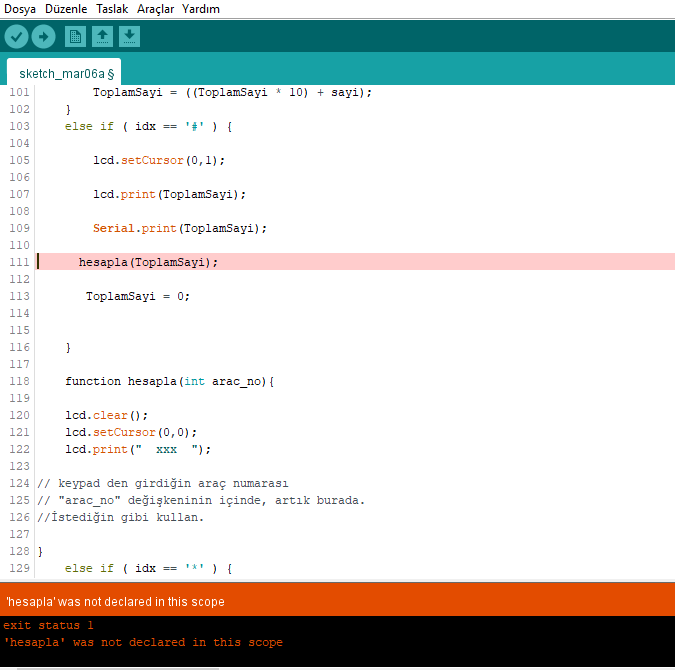Select the sketch_mar06a tab

coord(65,73)
